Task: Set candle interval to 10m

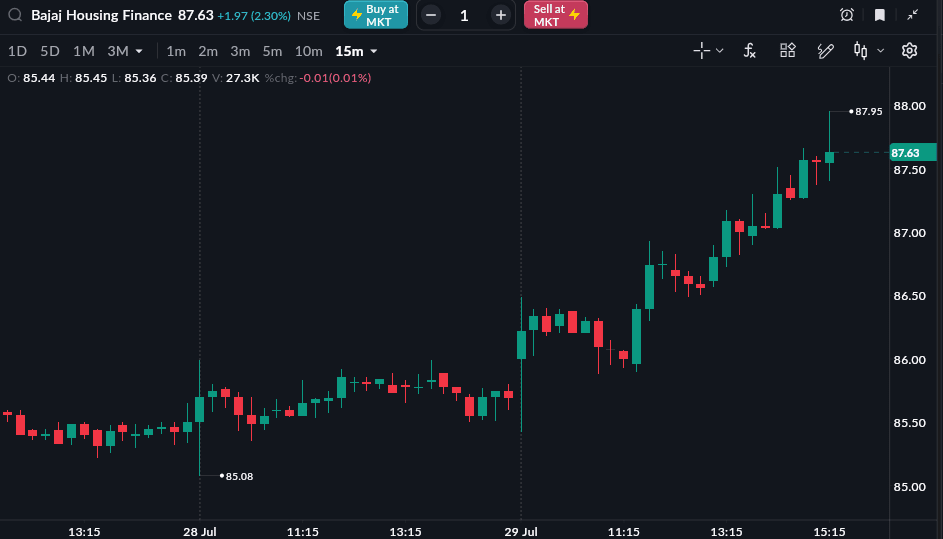Action: click(x=309, y=51)
